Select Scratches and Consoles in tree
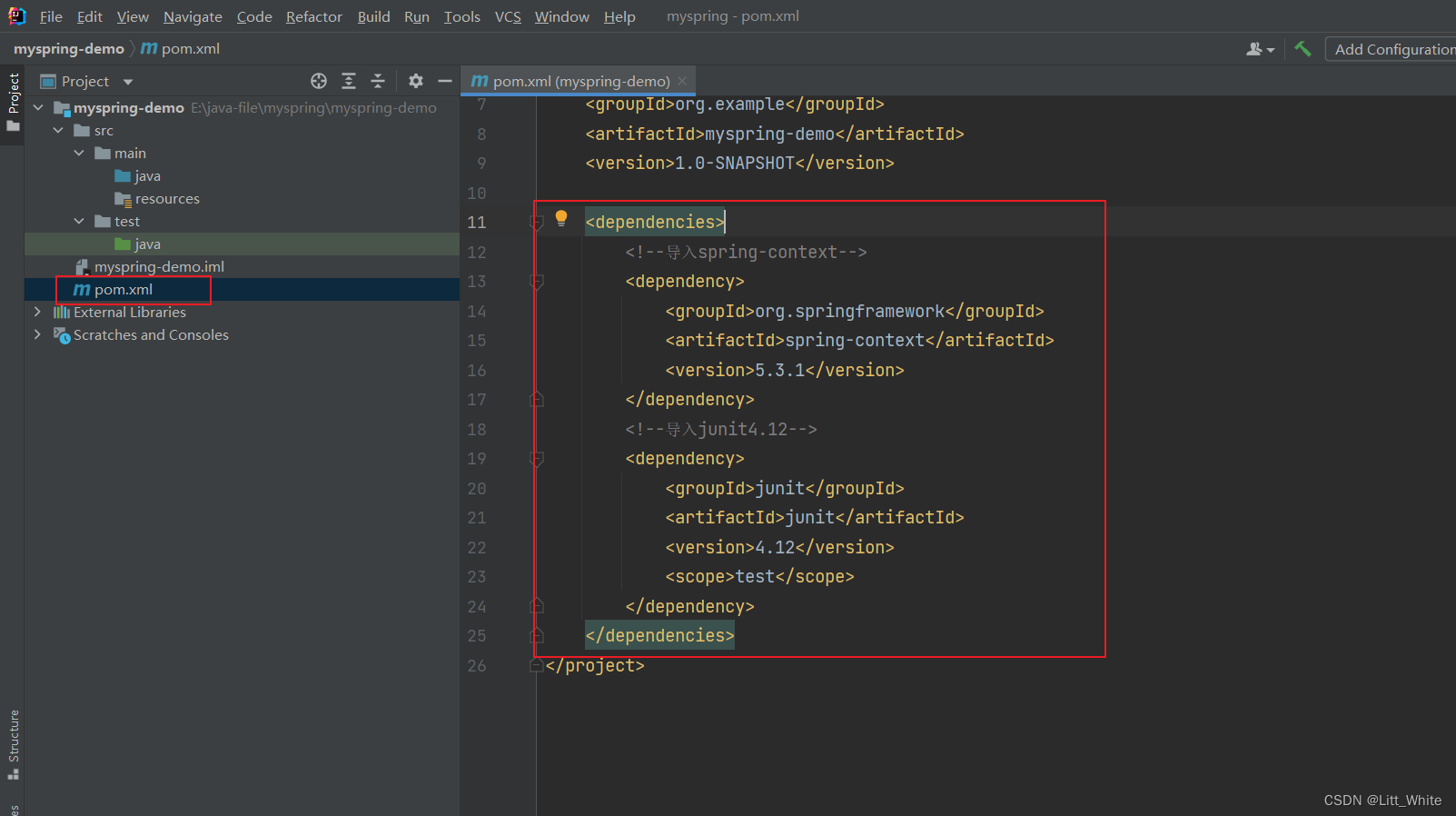The height and width of the screenshot is (816, 1456). pyautogui.click(x=141, y=334)
